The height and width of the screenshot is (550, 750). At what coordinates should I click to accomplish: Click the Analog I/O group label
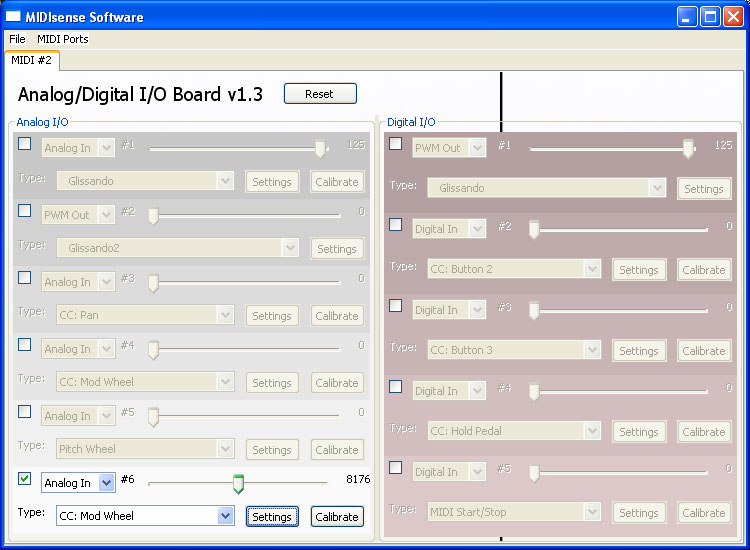[43, 122]
